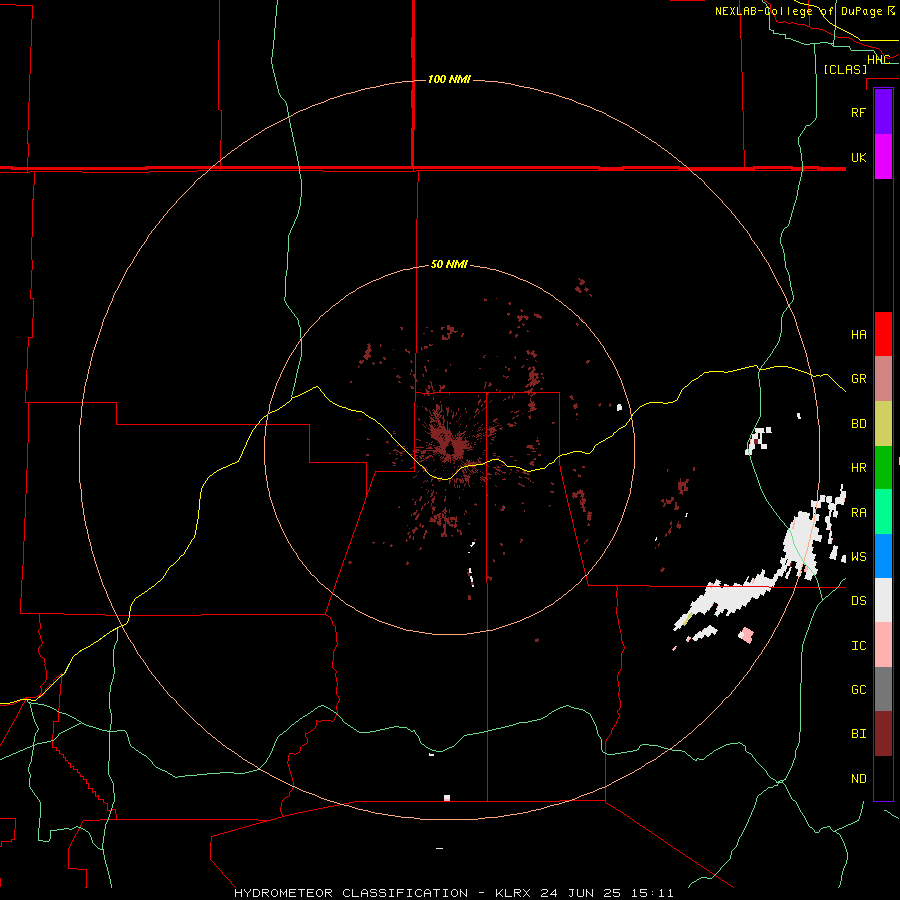The image size is (900, 900).
Task: Click the UK magenta legend swatch
Action: 883,157
